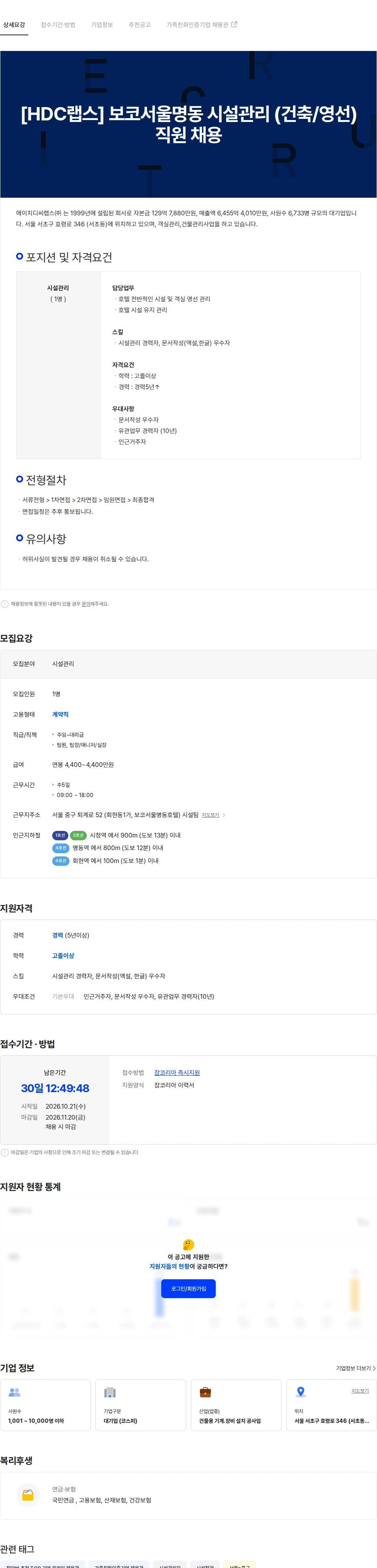Click the 1,001 ~ 10,000명 이하 value
This screenshot has height=1568, width=377.
point(36,1421)
